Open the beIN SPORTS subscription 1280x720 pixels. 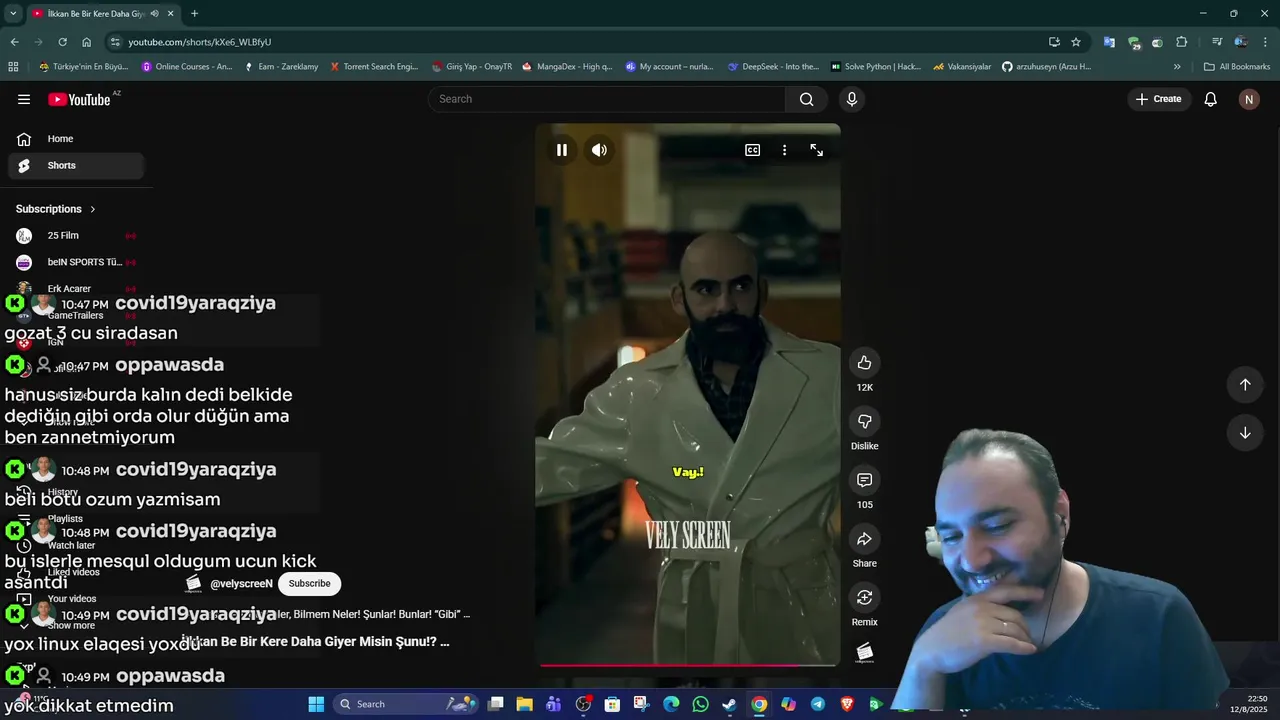click(x=76, y=262)
